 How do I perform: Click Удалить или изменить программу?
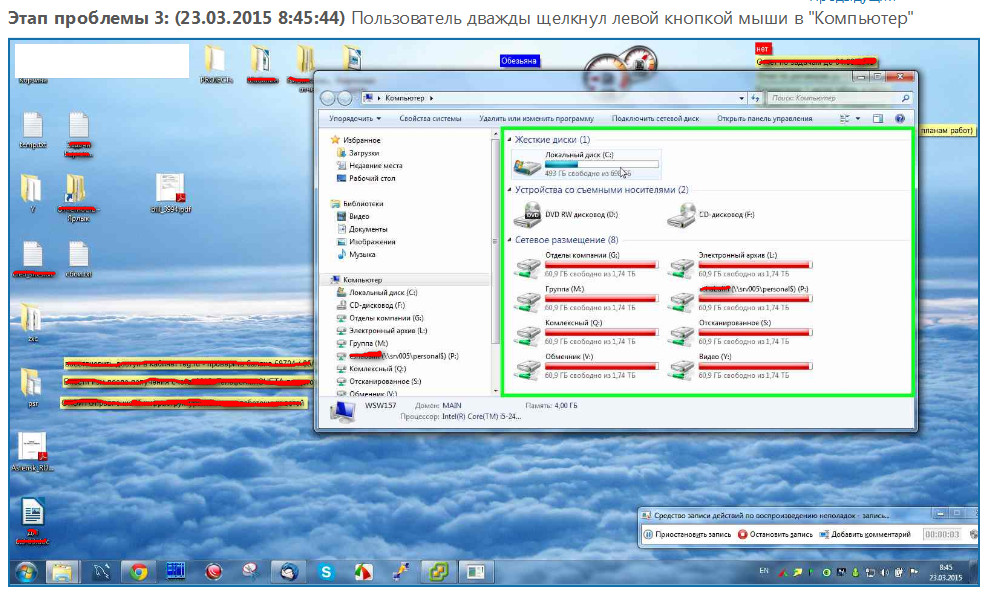(x=536, y=118)
